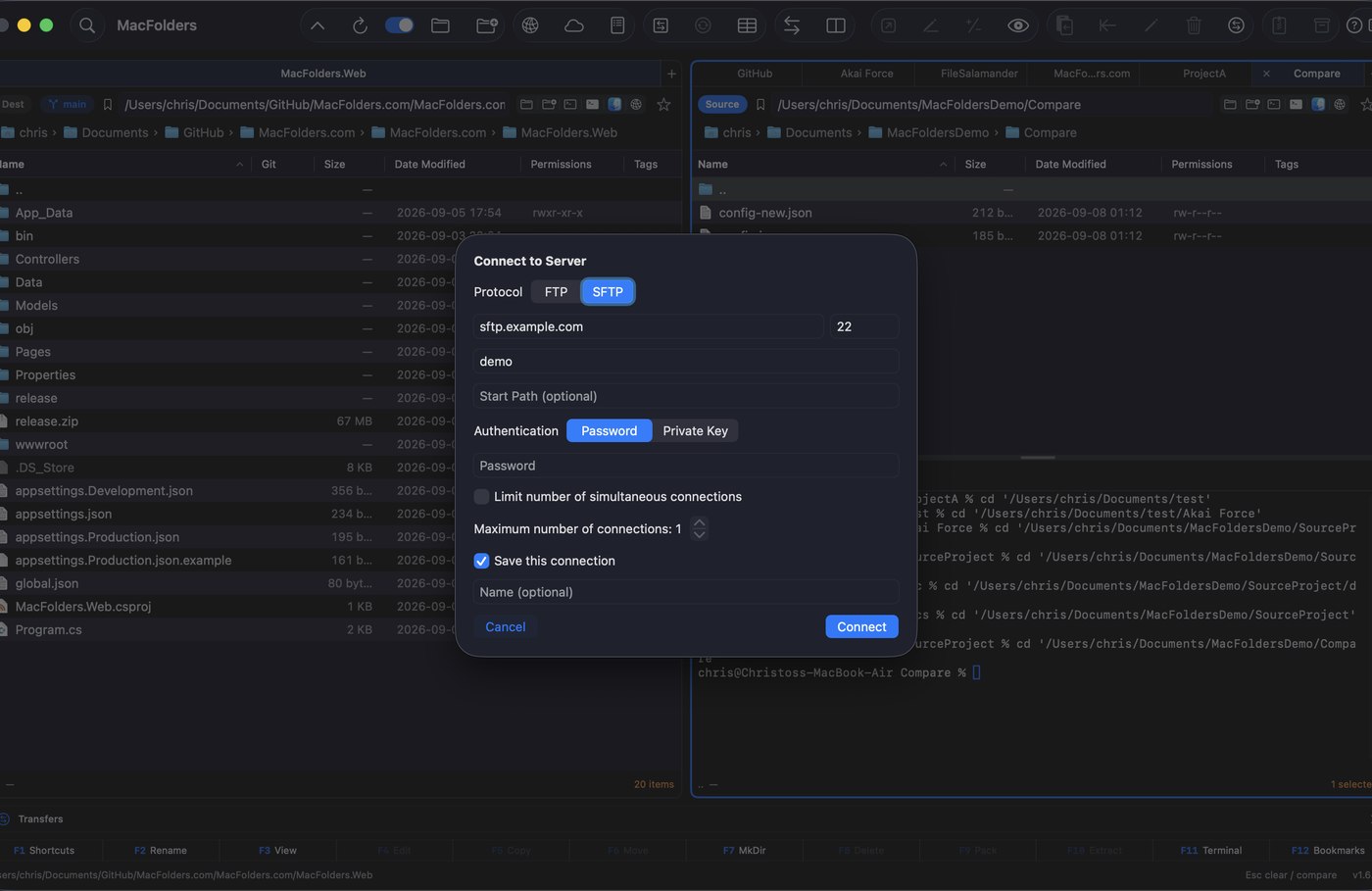Click the document list toolbar icon
This screenshot has height=891, width=1372.
pyautogui.click(x=617, y=25)
